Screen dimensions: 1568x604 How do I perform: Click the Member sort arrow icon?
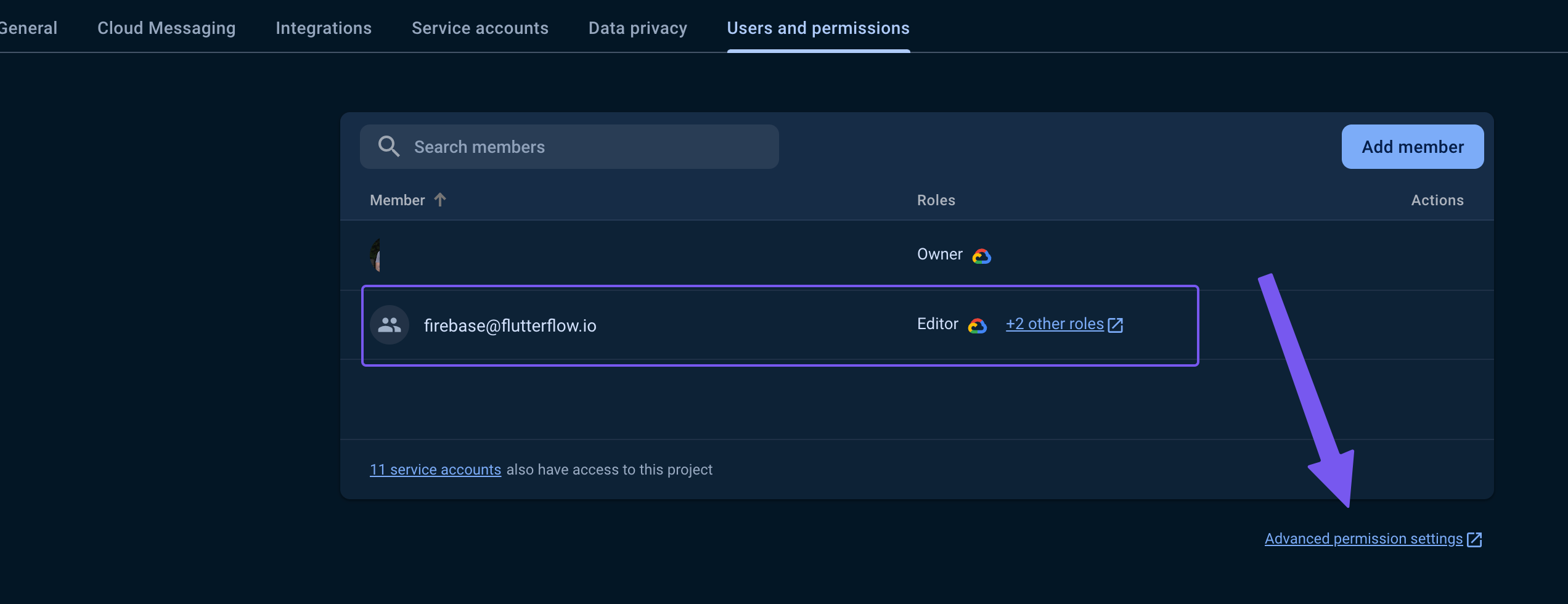440,200
